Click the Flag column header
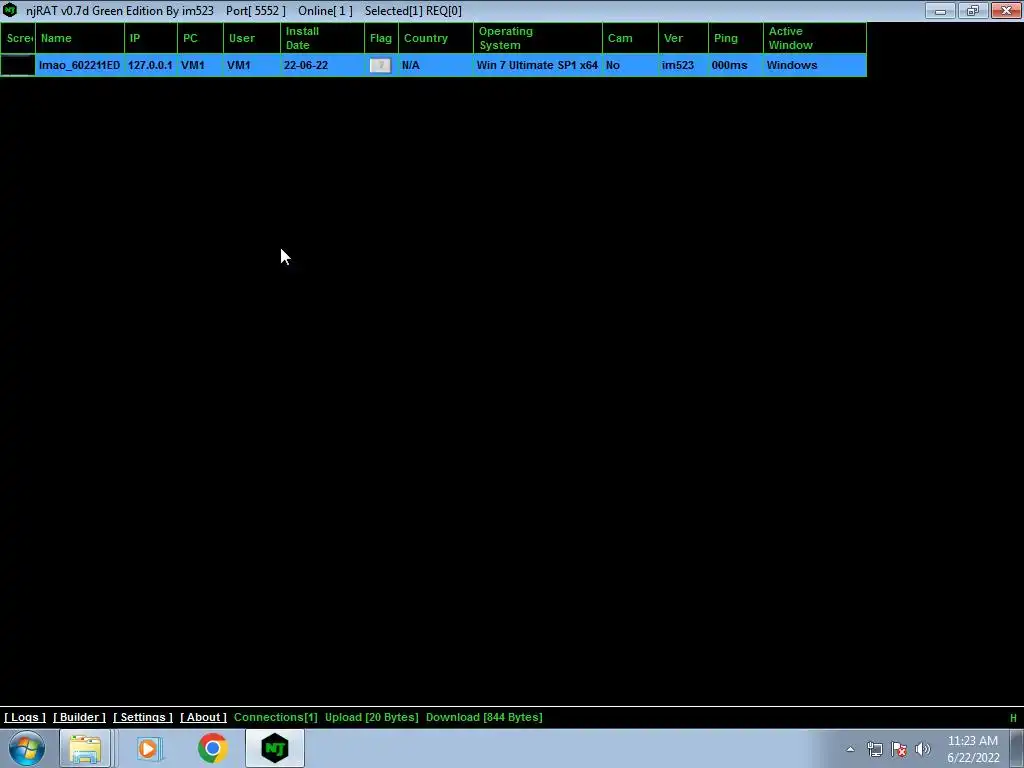The height and width of the screenshot is (768, 1024). pyautogui.click(x=381, y=38)
